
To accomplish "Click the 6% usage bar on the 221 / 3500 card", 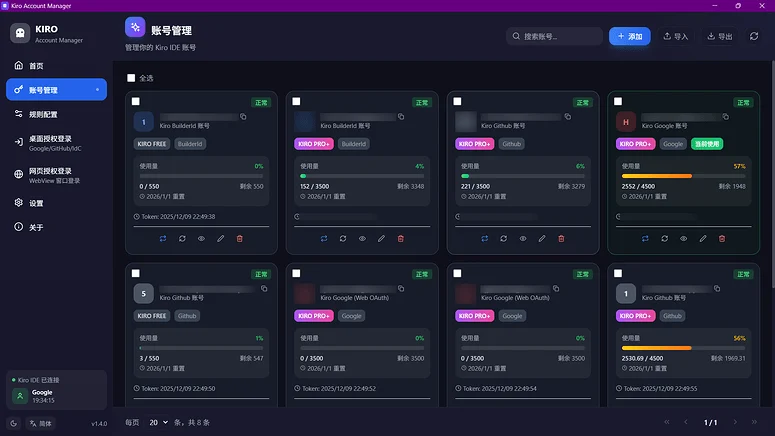I will coord(523,176).
